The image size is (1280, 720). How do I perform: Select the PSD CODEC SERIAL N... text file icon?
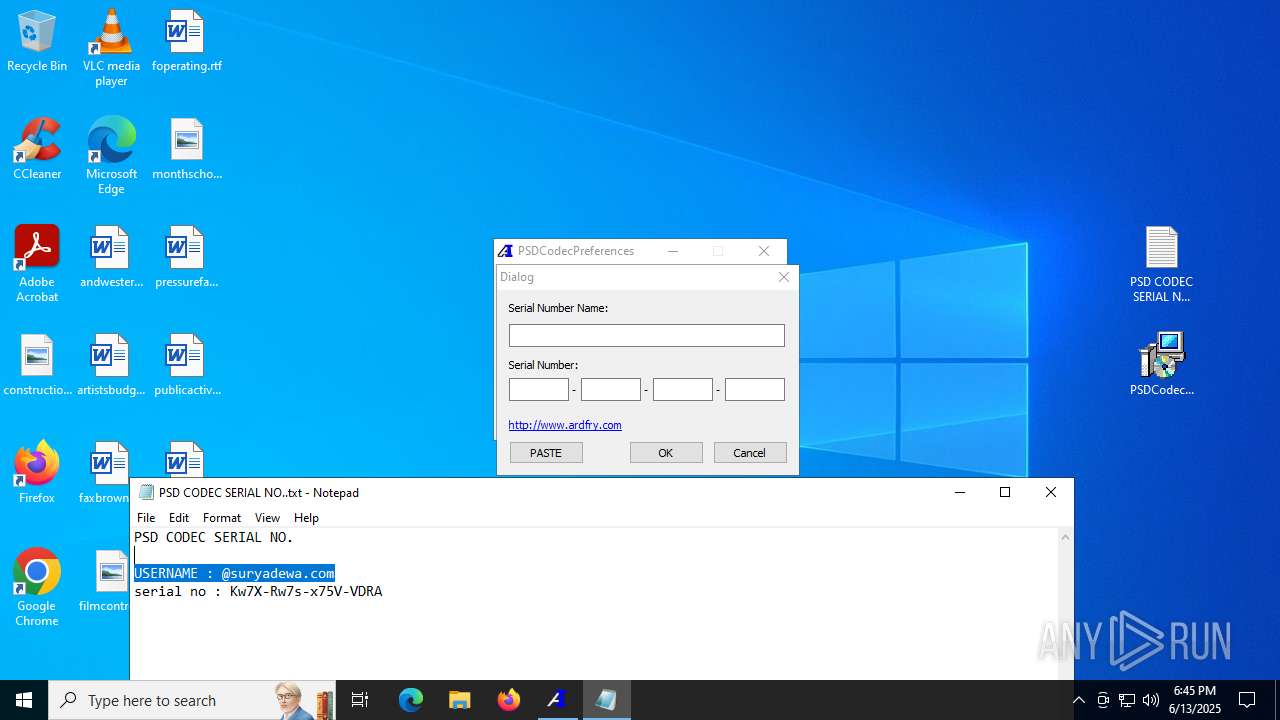click(1161, 264)
